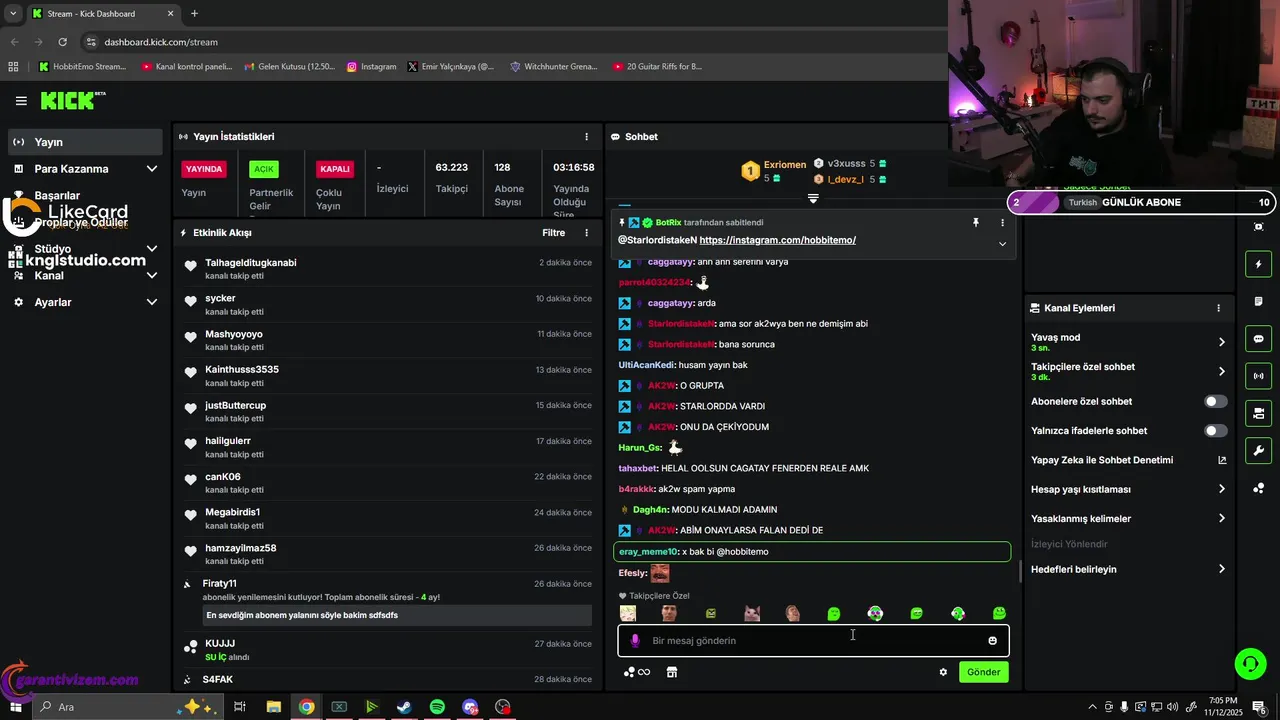Screen dimensions: 1280x720
Task: Open the hobbitemo Instagram link in pinned message
Action: point(777,240)
